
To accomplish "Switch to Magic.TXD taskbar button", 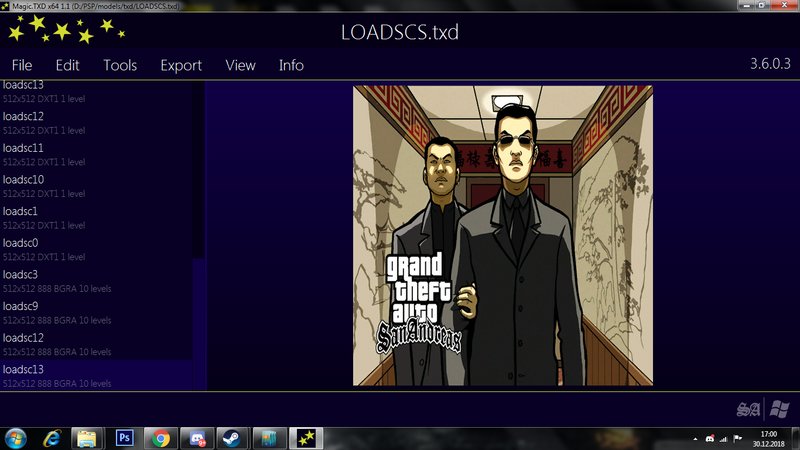I will pos(306,438).
